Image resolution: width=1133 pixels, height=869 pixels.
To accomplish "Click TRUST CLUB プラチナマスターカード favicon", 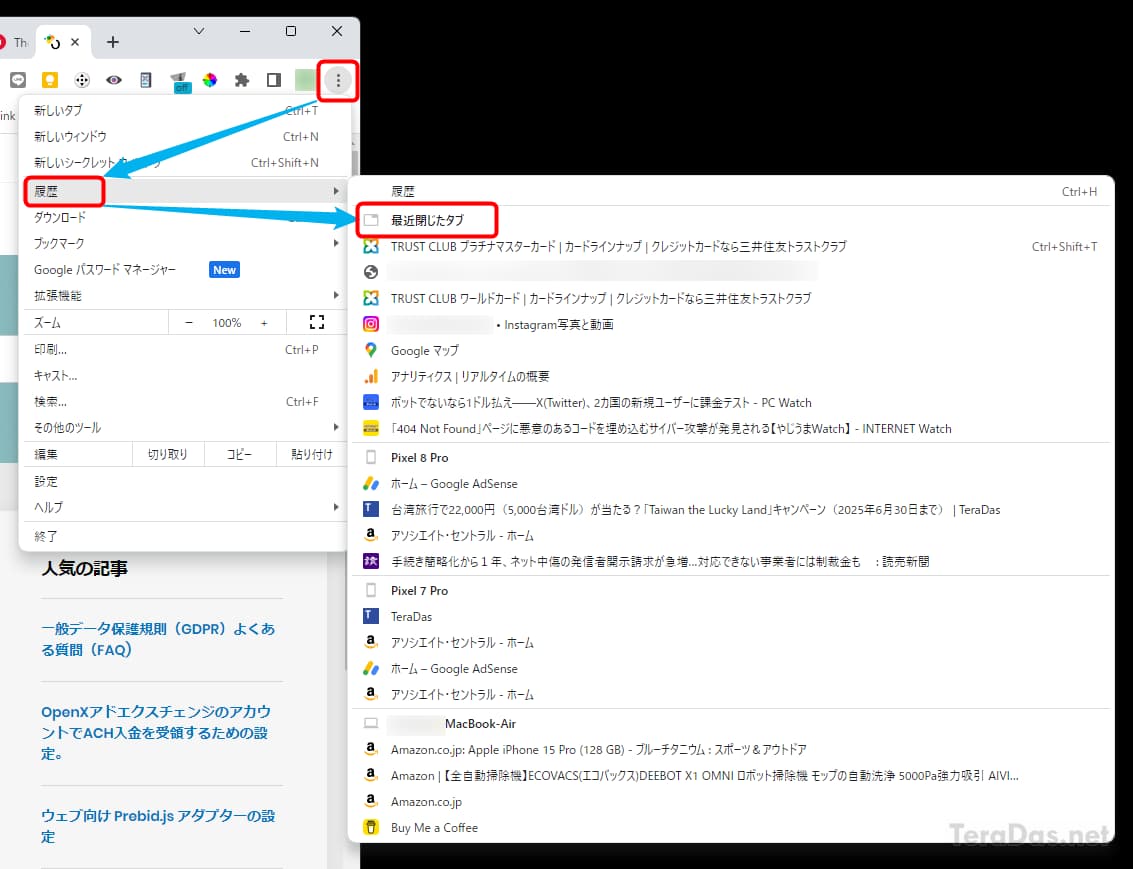I will click(x=371, y=246).
